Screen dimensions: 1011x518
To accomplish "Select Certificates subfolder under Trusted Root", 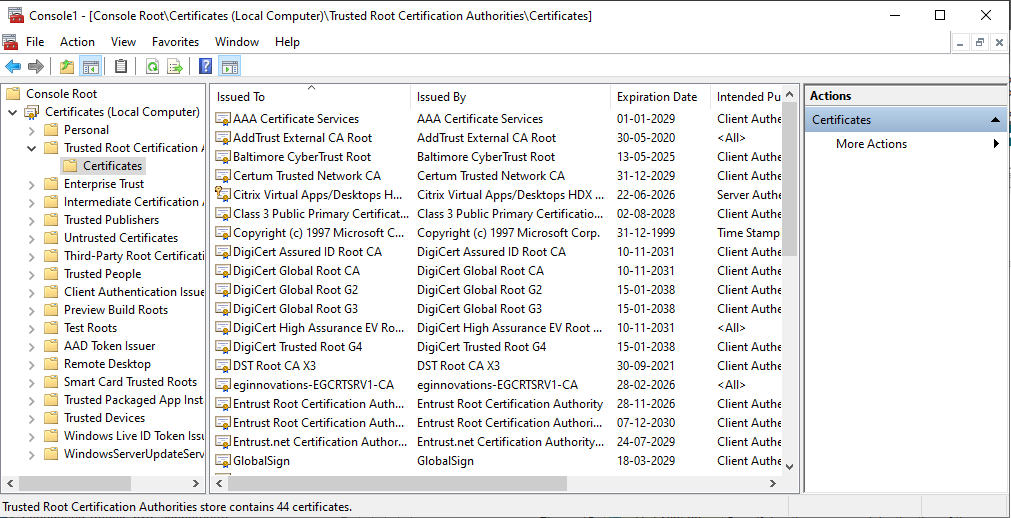I will point(112,166).
